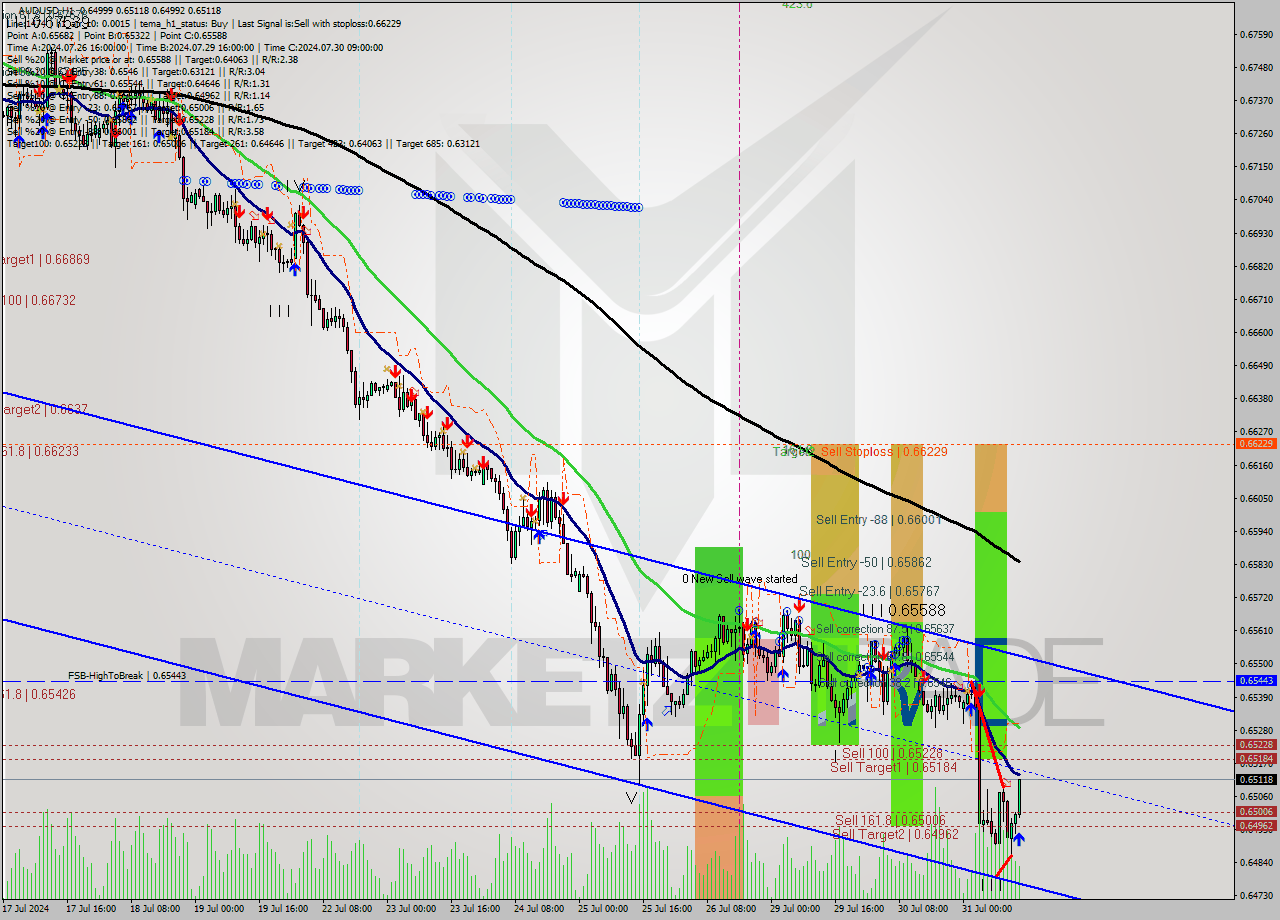The image size is (1280, 920).
Task: Click the '22 Jul 08:00' time axis label
Action: click(345, 909)
